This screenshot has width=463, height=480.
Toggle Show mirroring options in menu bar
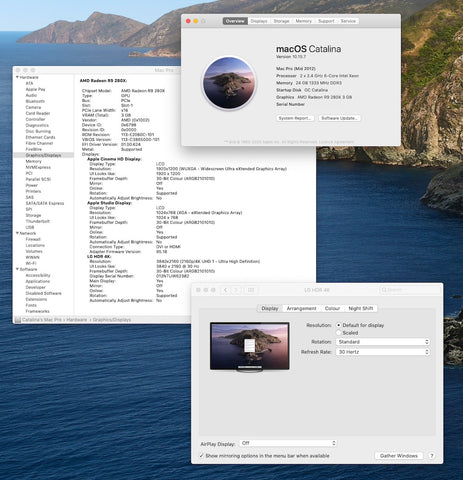coord(201,455)
